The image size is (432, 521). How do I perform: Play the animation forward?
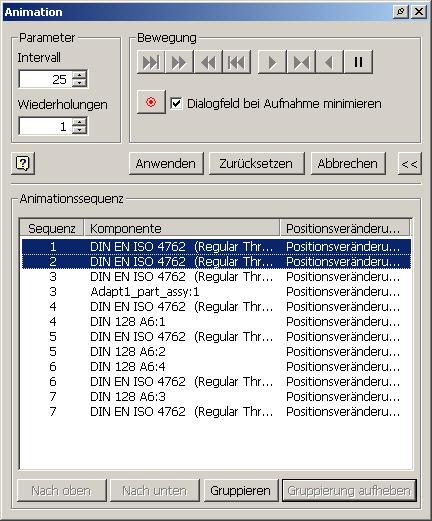click(x=272, y=62)
